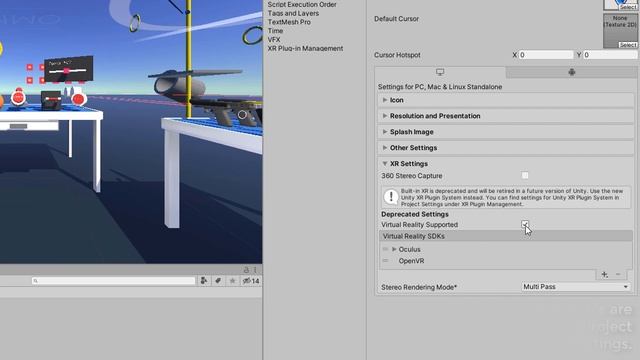This screenshot has width=640, height=360.
Task: Click the favorites star icon
Action: click(232, 281)
